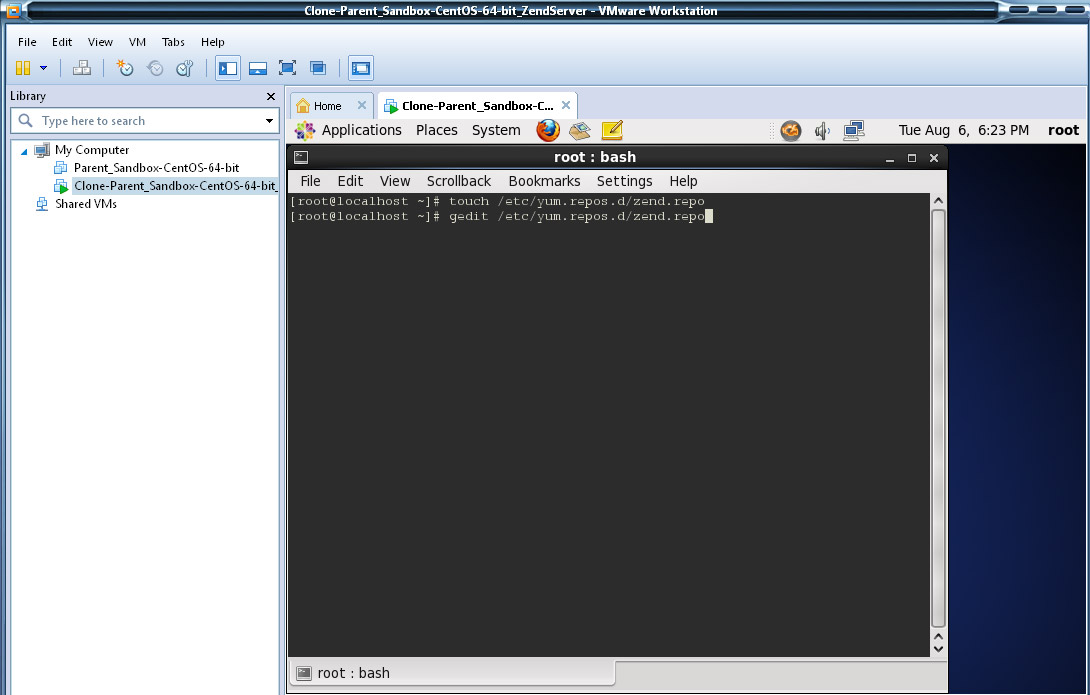Close the Clone-Parent_Sandbox tab
Screen dimensions: 1090x695
point(566,105)
